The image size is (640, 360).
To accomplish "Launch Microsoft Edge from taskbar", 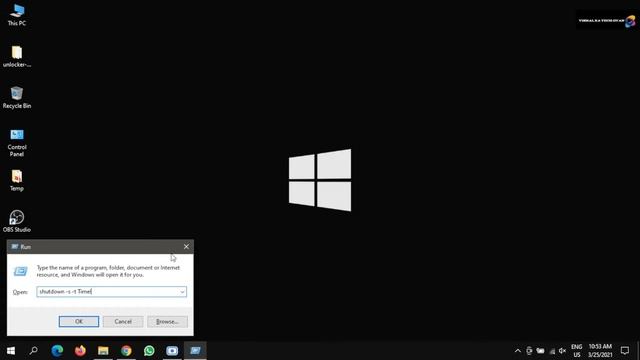I will [x=57, y=351].
